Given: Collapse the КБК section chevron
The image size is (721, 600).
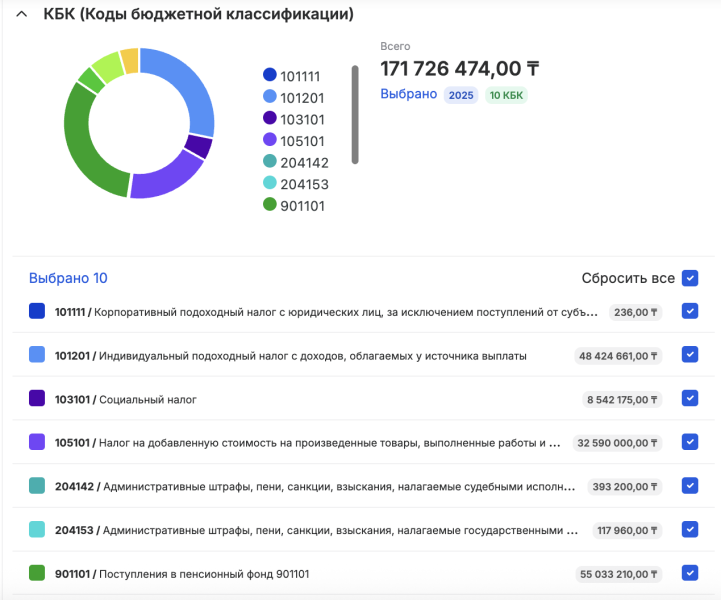Looking at the screenshot, I should coord(22,15).
